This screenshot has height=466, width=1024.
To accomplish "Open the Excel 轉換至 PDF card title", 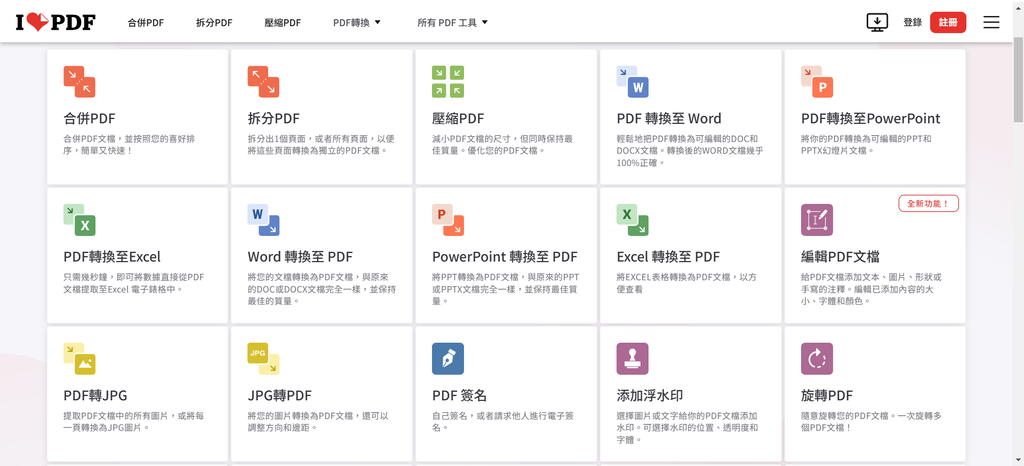I will point(668,257).
